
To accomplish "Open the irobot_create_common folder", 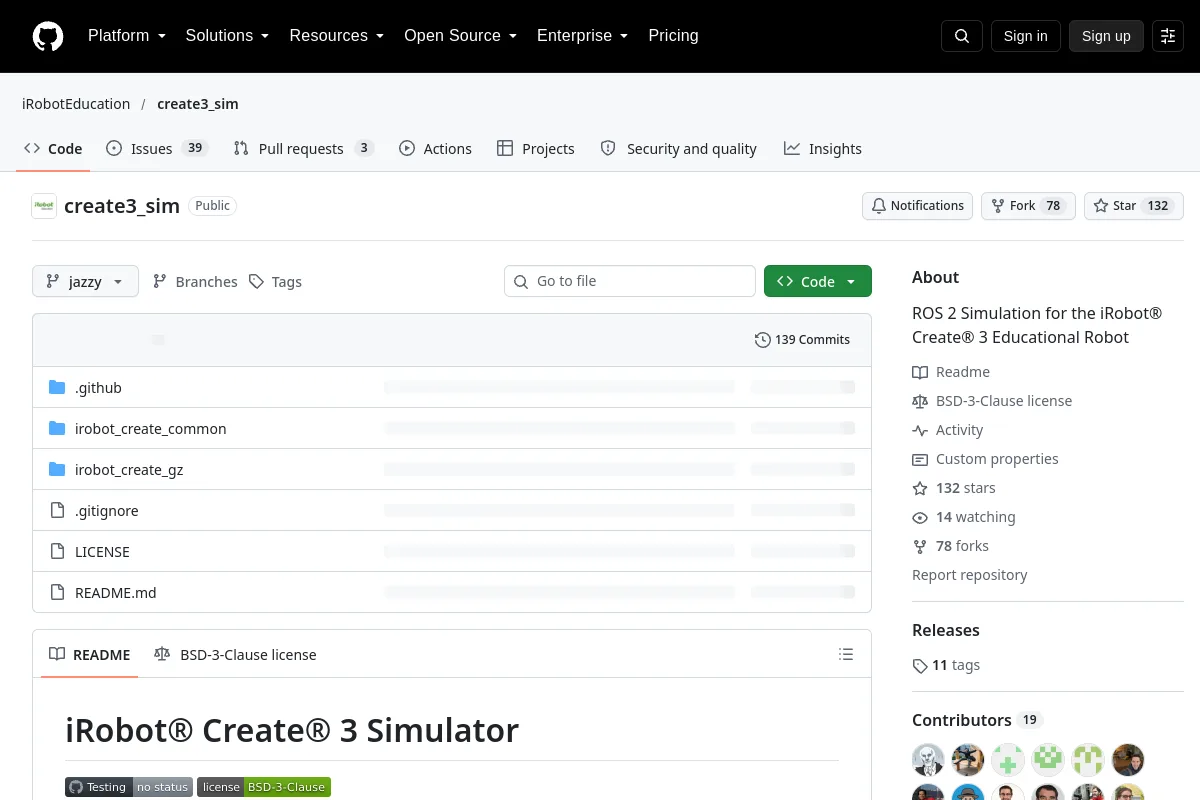I will [150, 429].
